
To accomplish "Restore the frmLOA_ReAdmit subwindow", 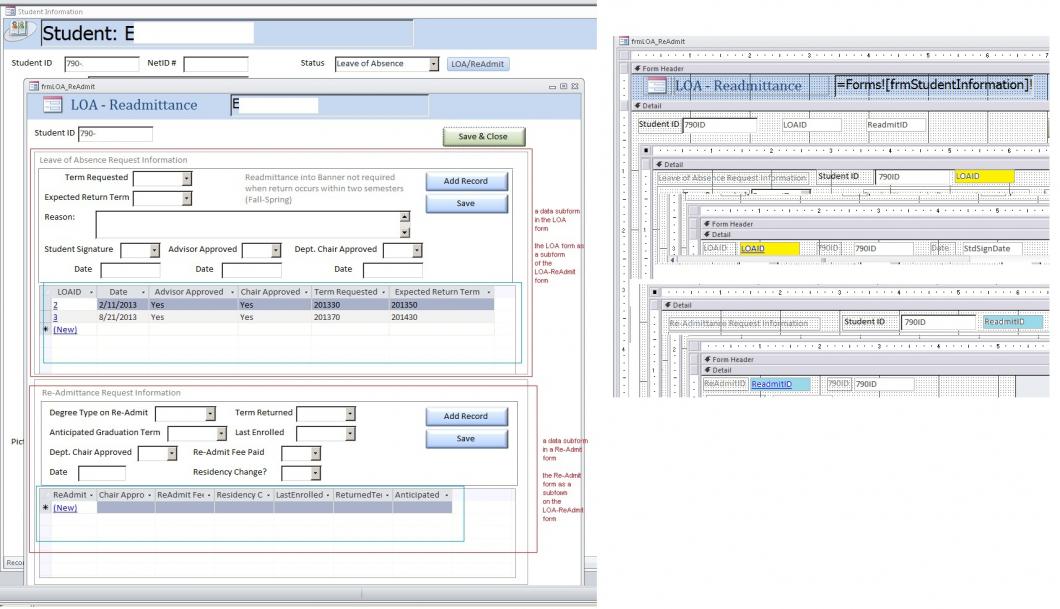I will tap(562, 87).
